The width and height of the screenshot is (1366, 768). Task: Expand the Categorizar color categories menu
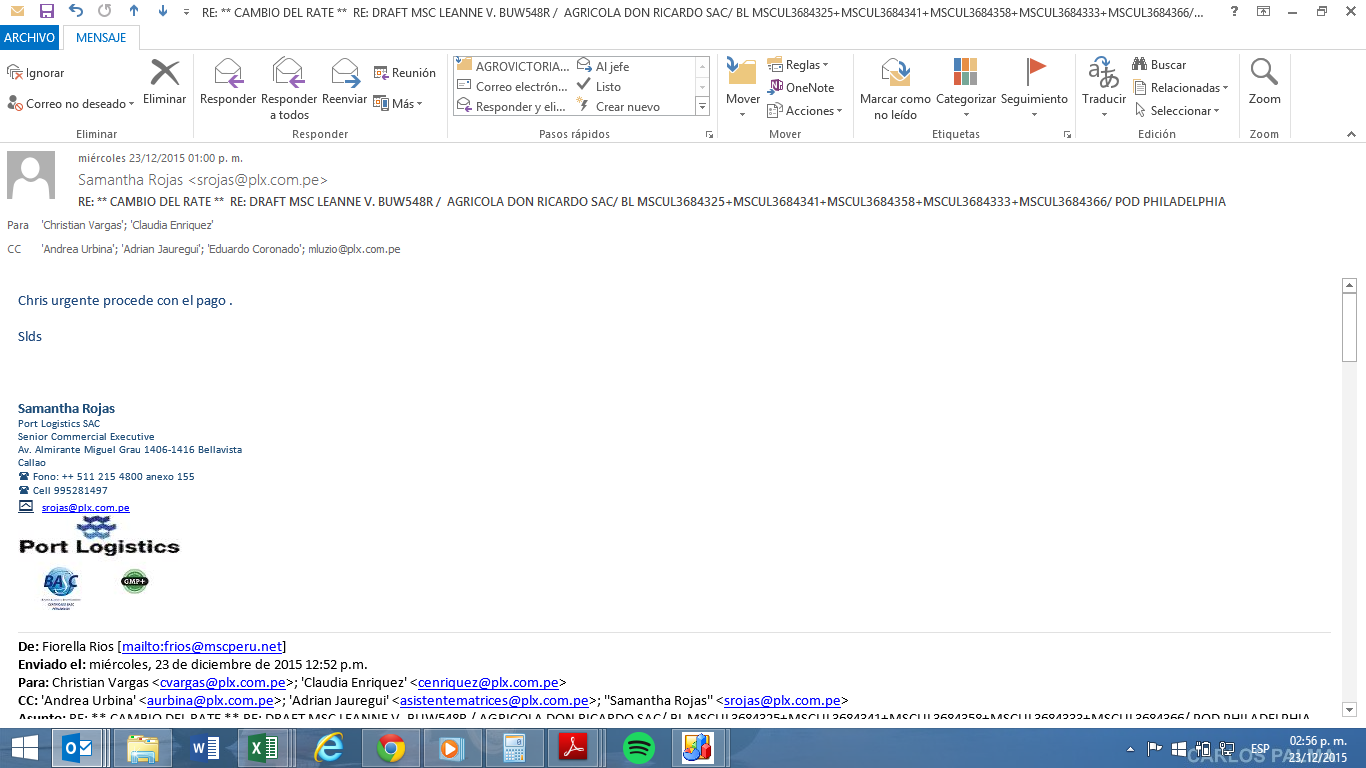(965, 86)
